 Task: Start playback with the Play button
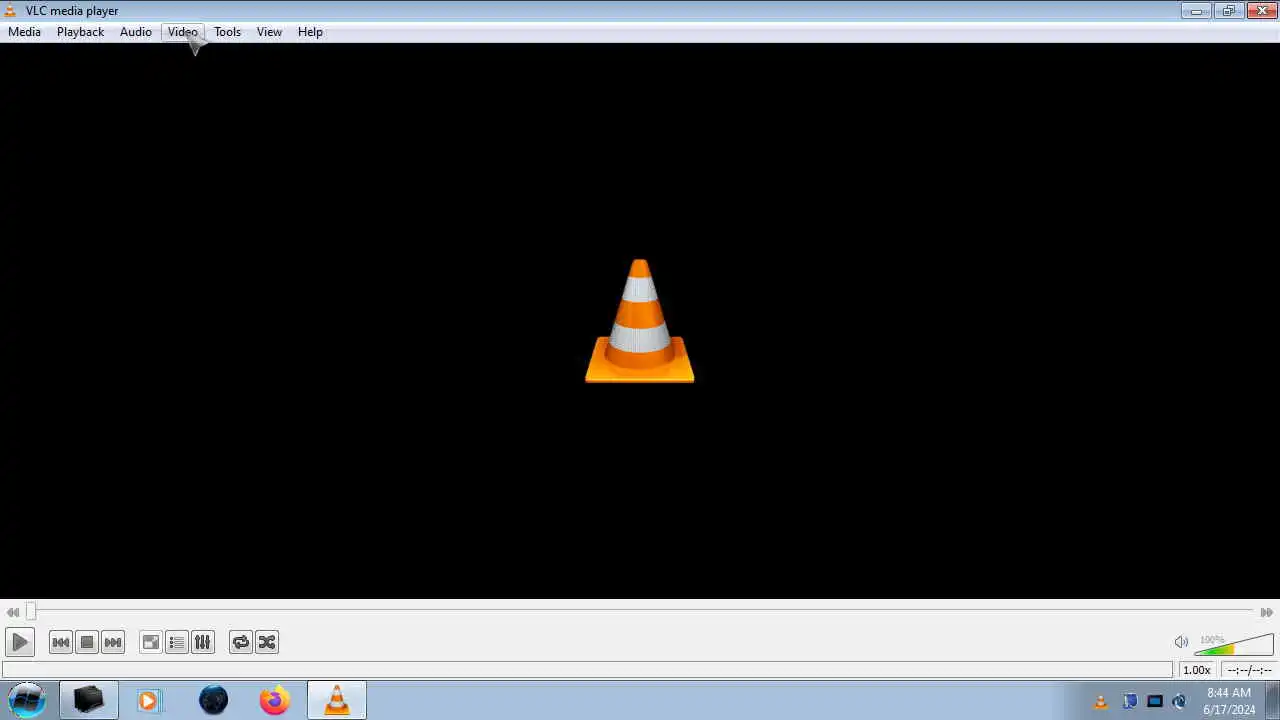pyautogui.click(x=19, y=642)
